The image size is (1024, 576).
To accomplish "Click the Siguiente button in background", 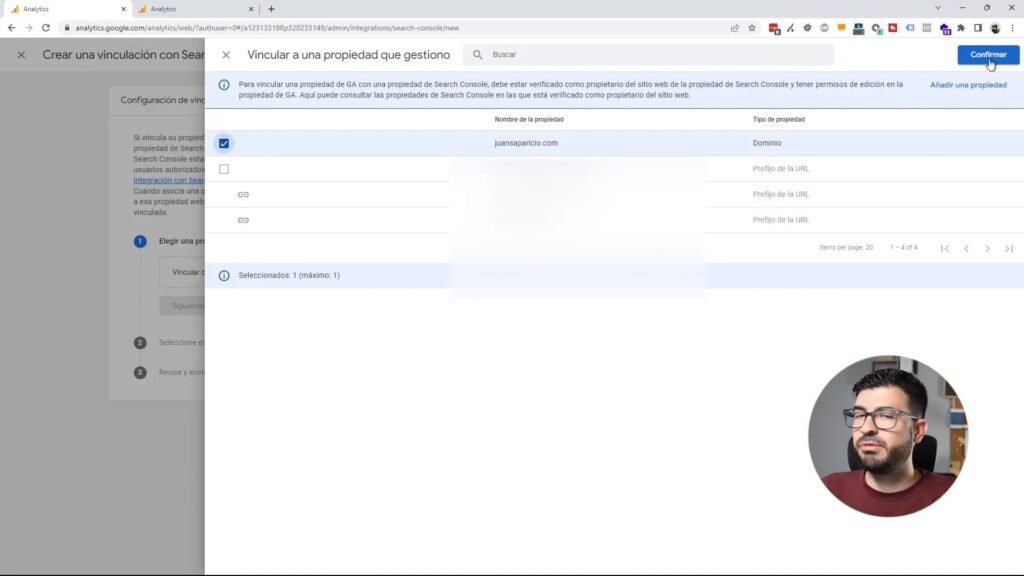I will click(182, 306).
